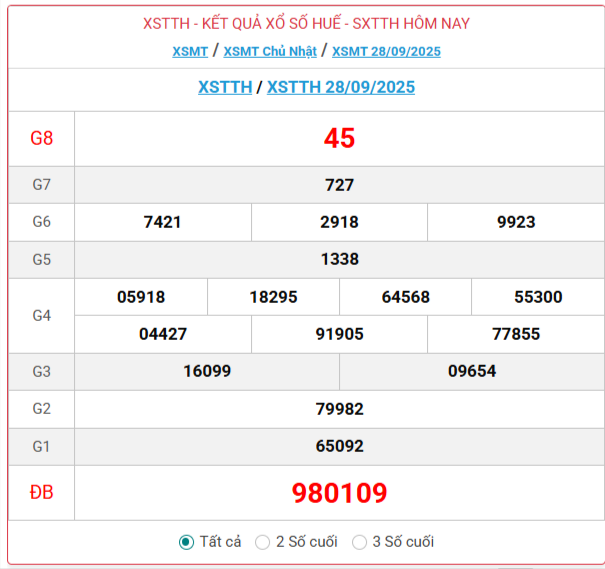The height and width of the screenshot is (569, 605).
Task: Choose the "3 Số cuối" radio option
Action: pos(360,542)
